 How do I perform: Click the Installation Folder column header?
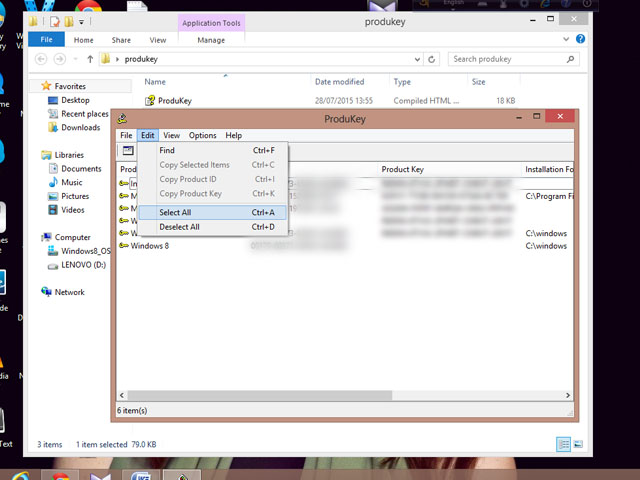[x=547, y=169]
